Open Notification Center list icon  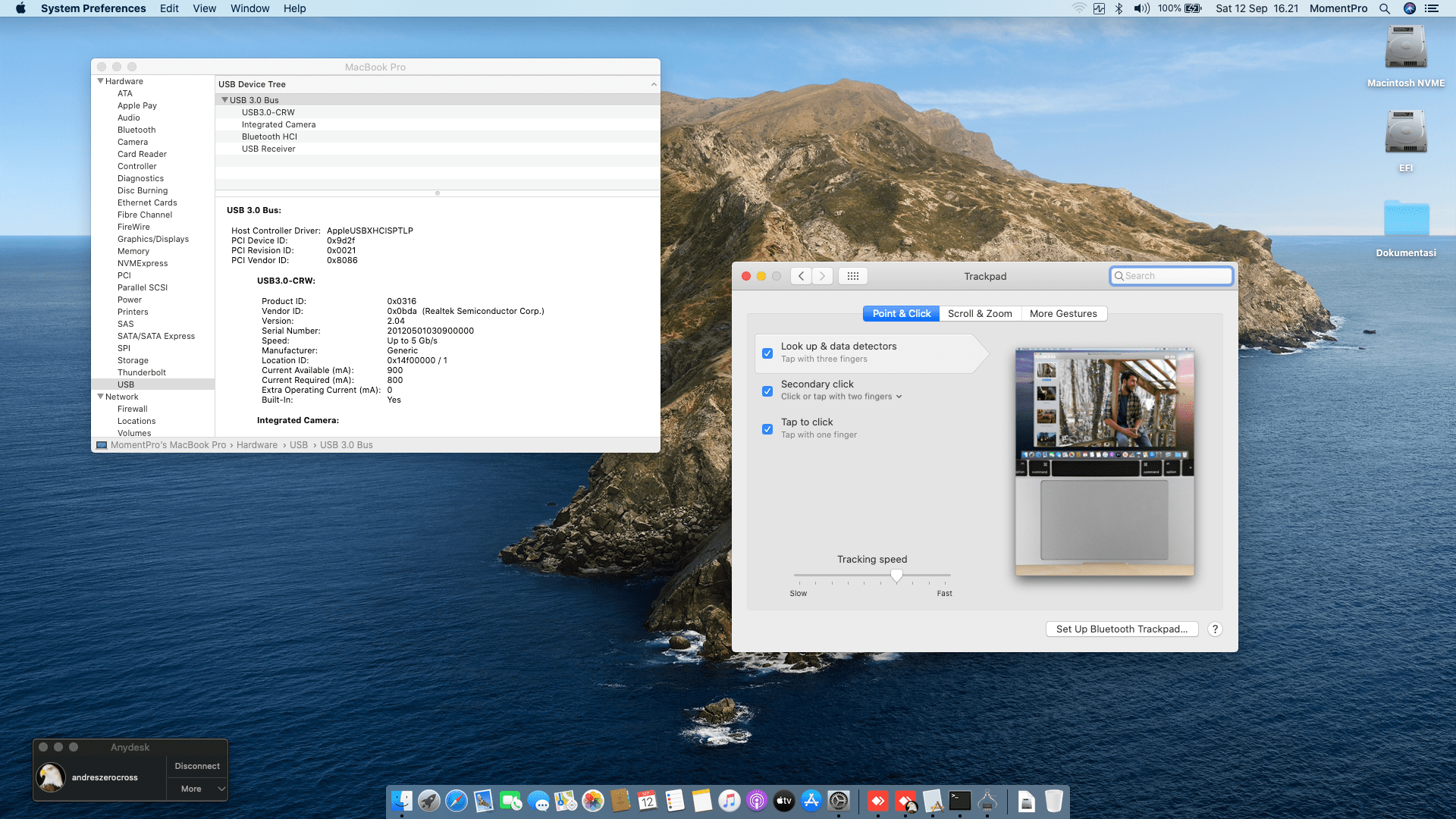tap(1432, 8)
